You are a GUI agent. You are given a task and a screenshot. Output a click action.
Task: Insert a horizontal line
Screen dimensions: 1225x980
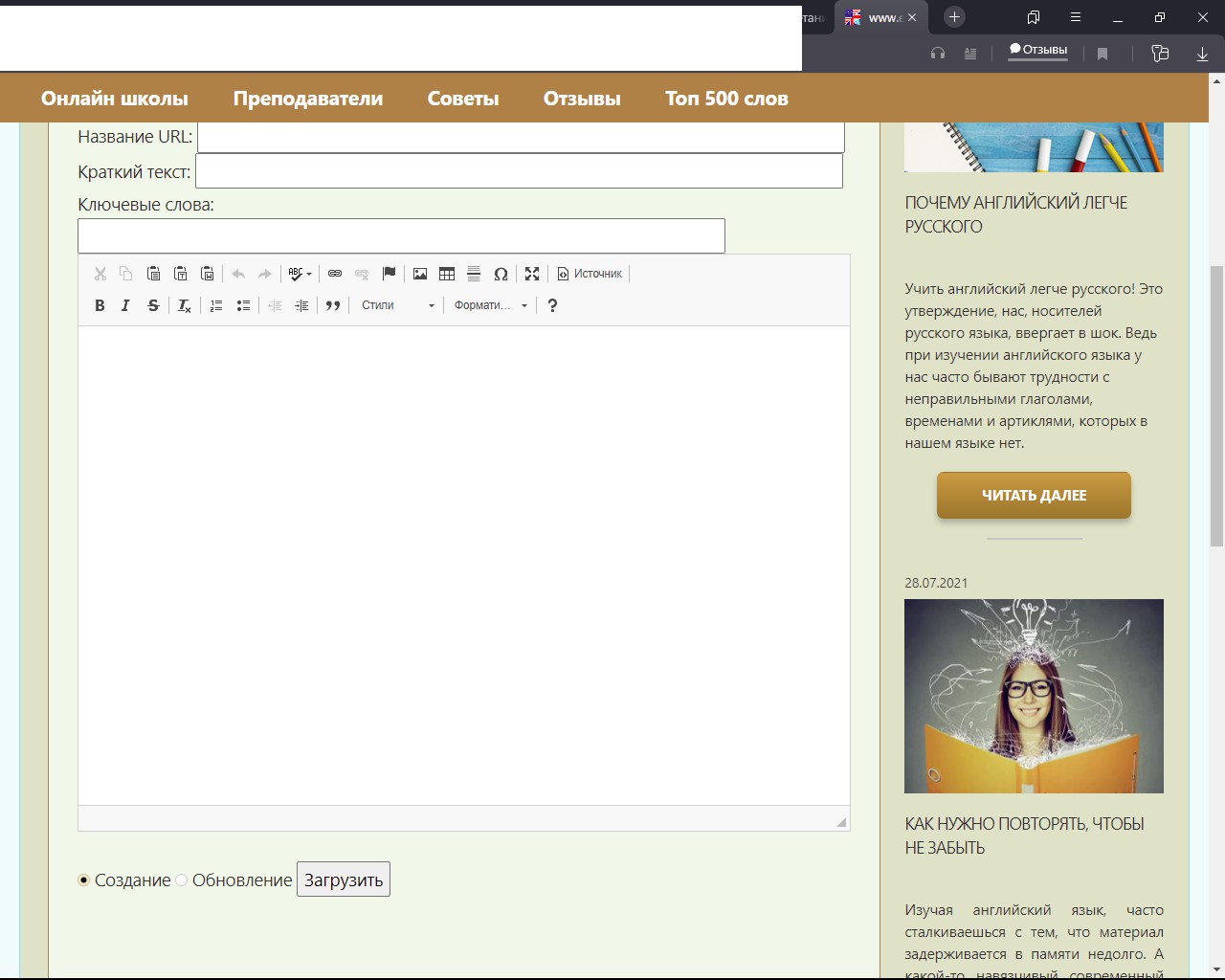[474, 274]
